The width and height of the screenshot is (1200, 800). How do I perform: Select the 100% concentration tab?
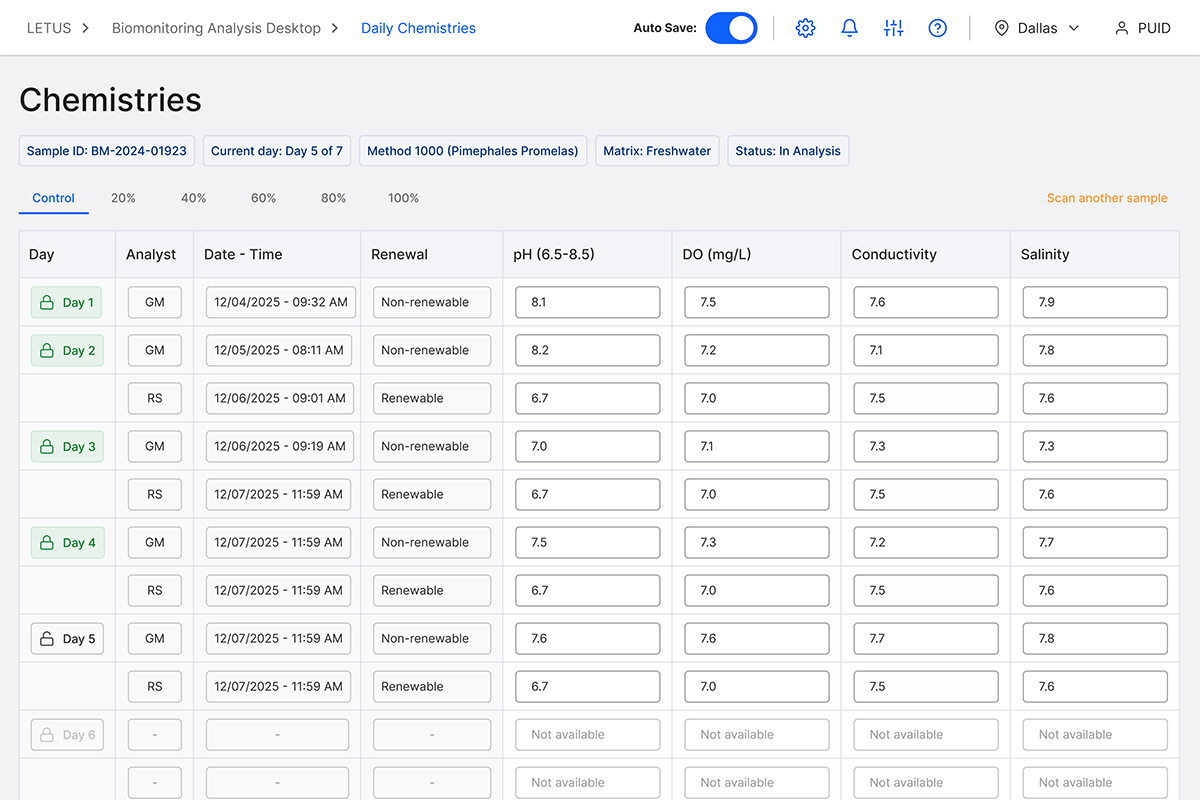pos(403,198)
